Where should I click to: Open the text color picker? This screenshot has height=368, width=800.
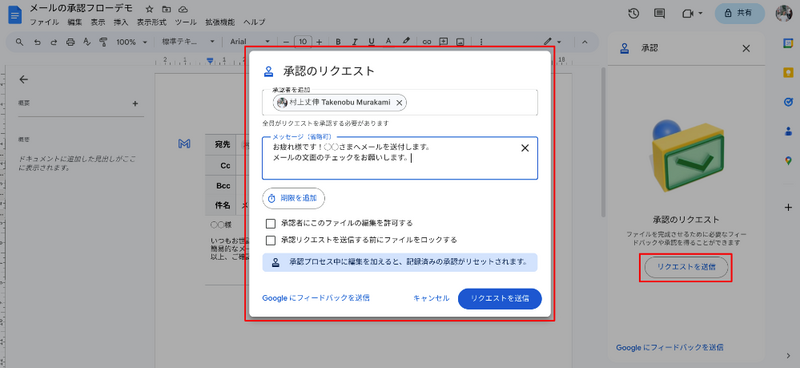point(388,42)
